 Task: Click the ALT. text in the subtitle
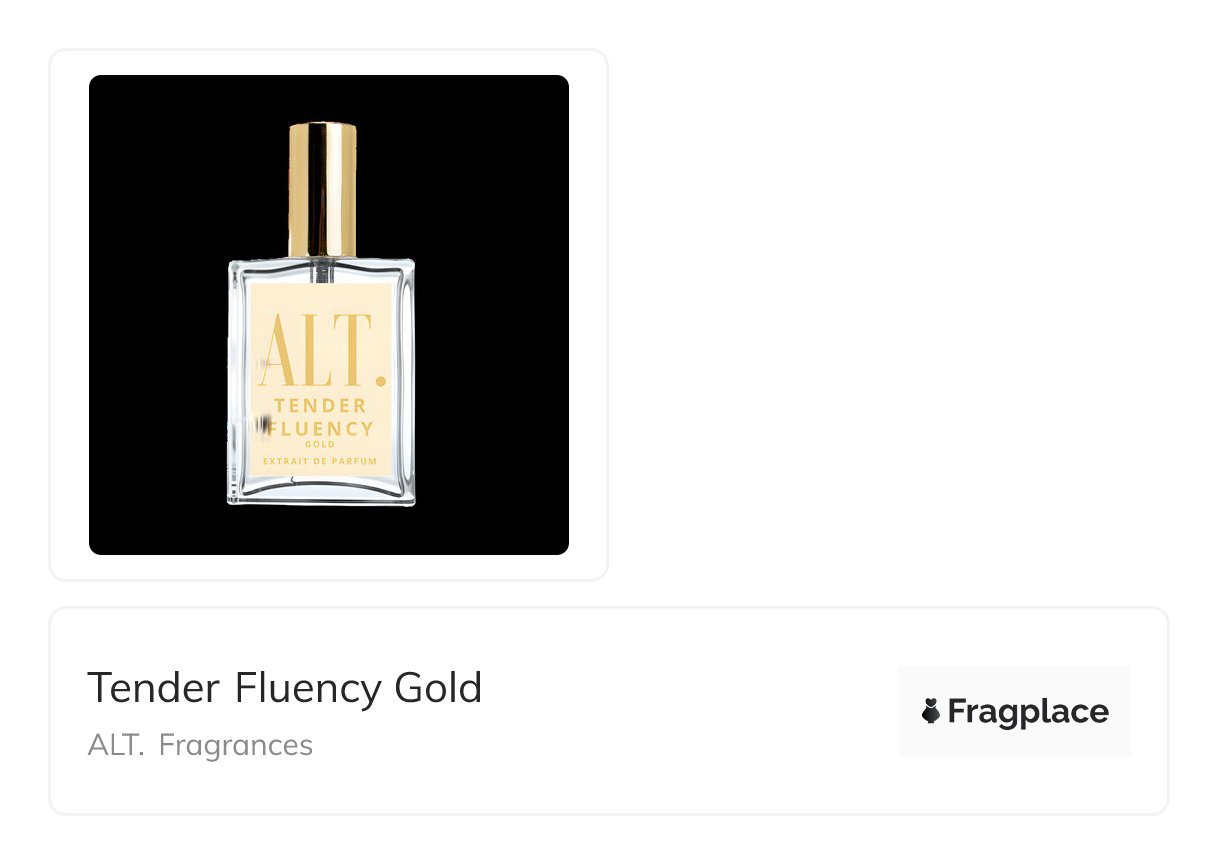tap(116, 746)
